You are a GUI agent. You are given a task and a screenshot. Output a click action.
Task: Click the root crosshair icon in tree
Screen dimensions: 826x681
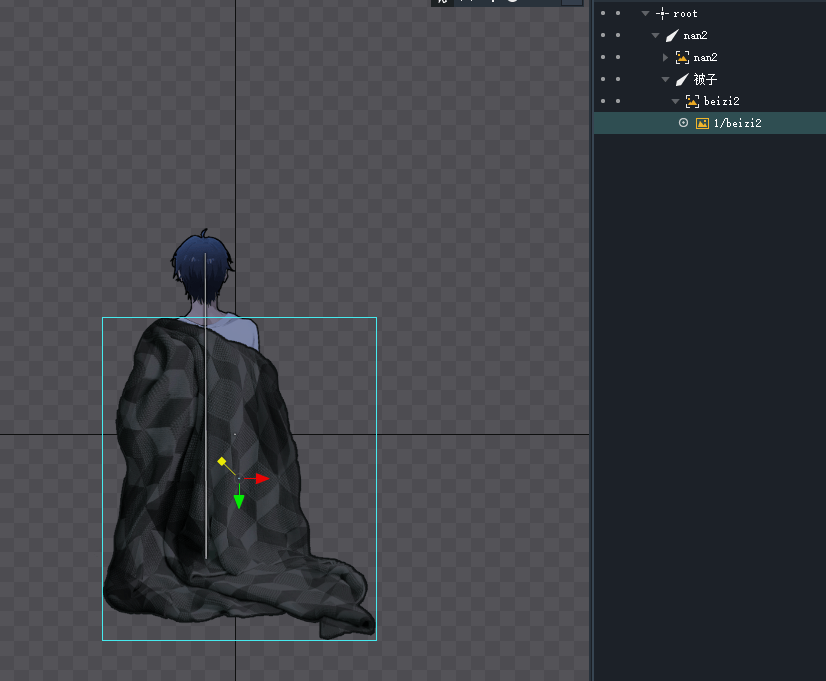(662, 13)
